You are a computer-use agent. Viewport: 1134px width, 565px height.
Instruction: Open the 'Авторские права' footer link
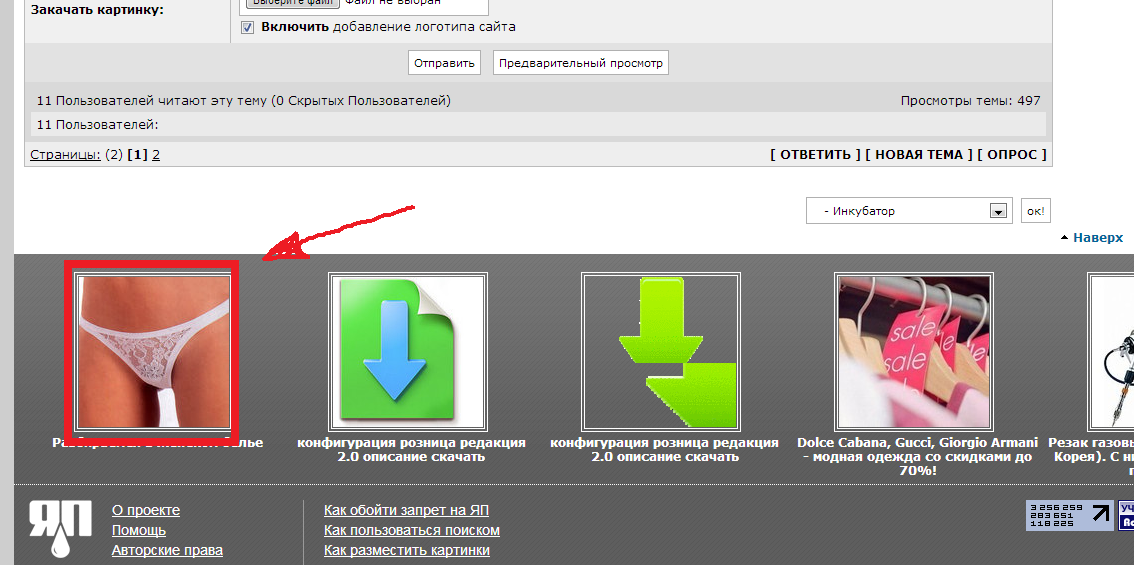pyautogui.click(x=167, y=551)
